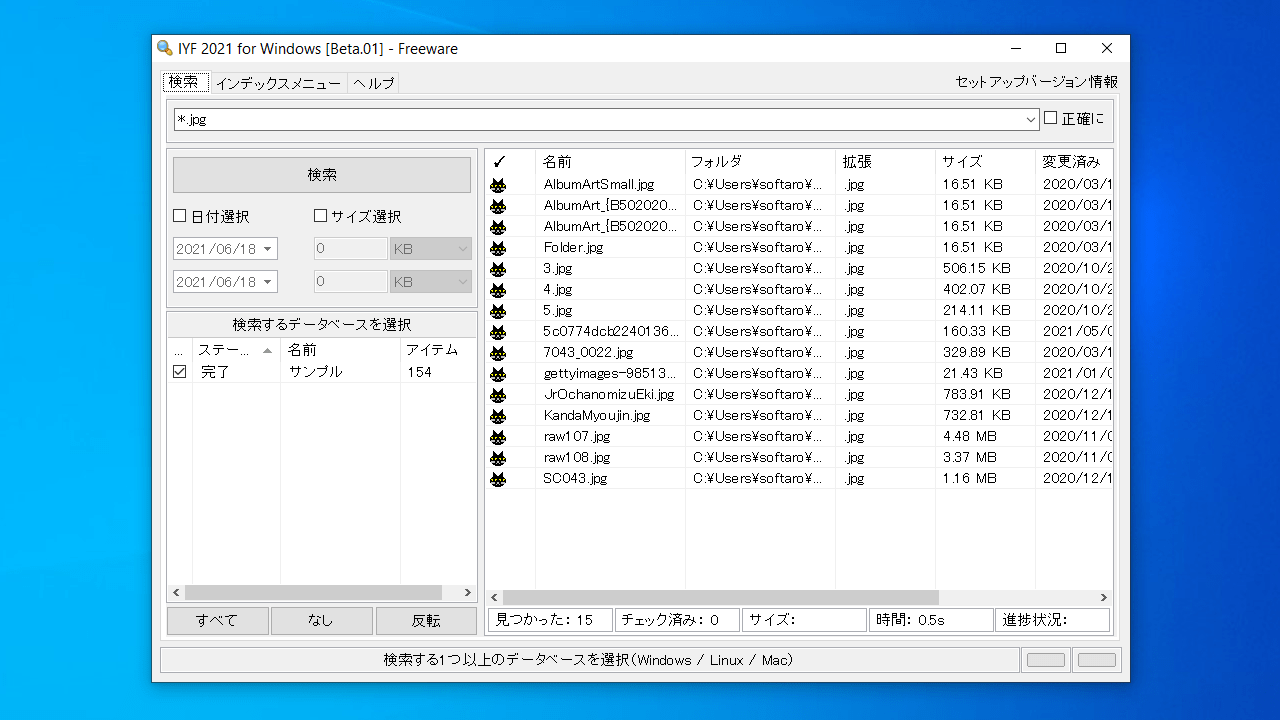Minimize the IYF 2021 window

[1015, 48]
